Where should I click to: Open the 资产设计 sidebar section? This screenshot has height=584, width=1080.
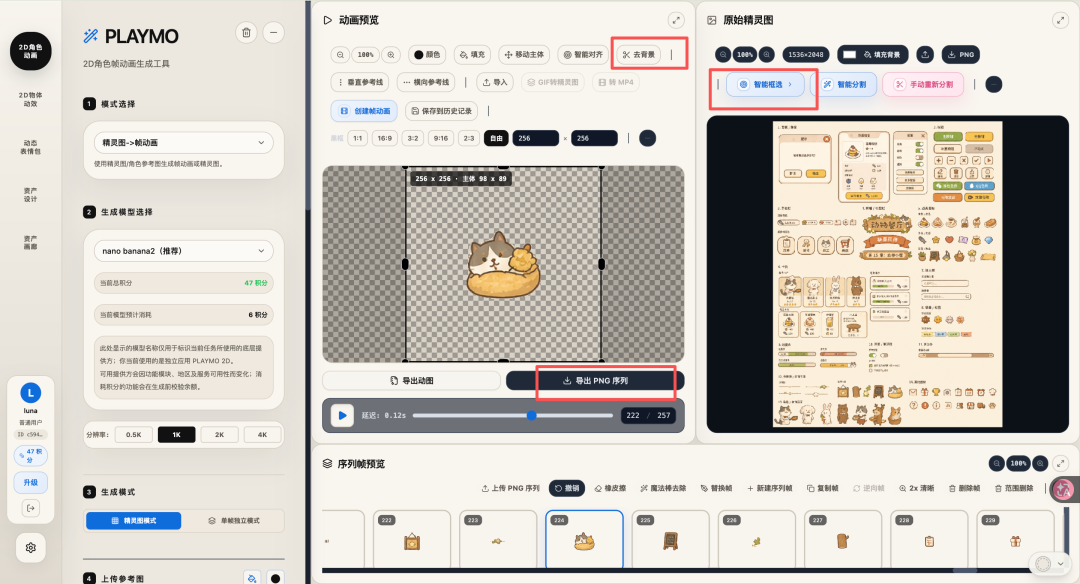click(30, 194)
